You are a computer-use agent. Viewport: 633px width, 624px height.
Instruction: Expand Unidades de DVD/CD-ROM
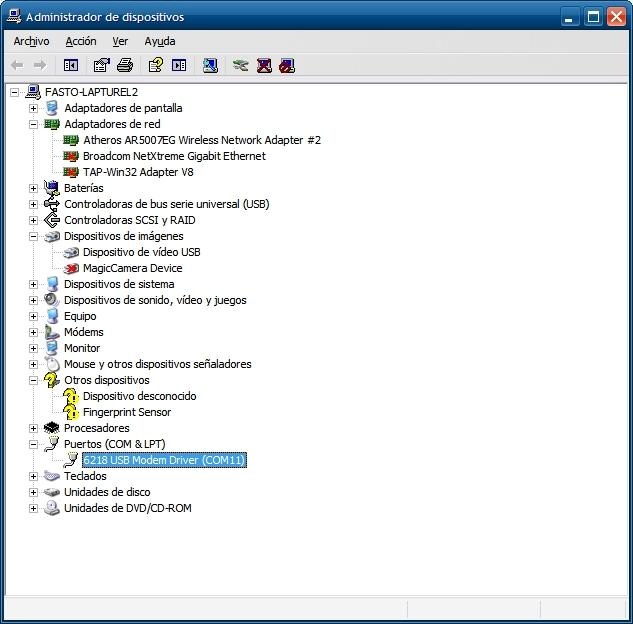(x=33, y=508)
